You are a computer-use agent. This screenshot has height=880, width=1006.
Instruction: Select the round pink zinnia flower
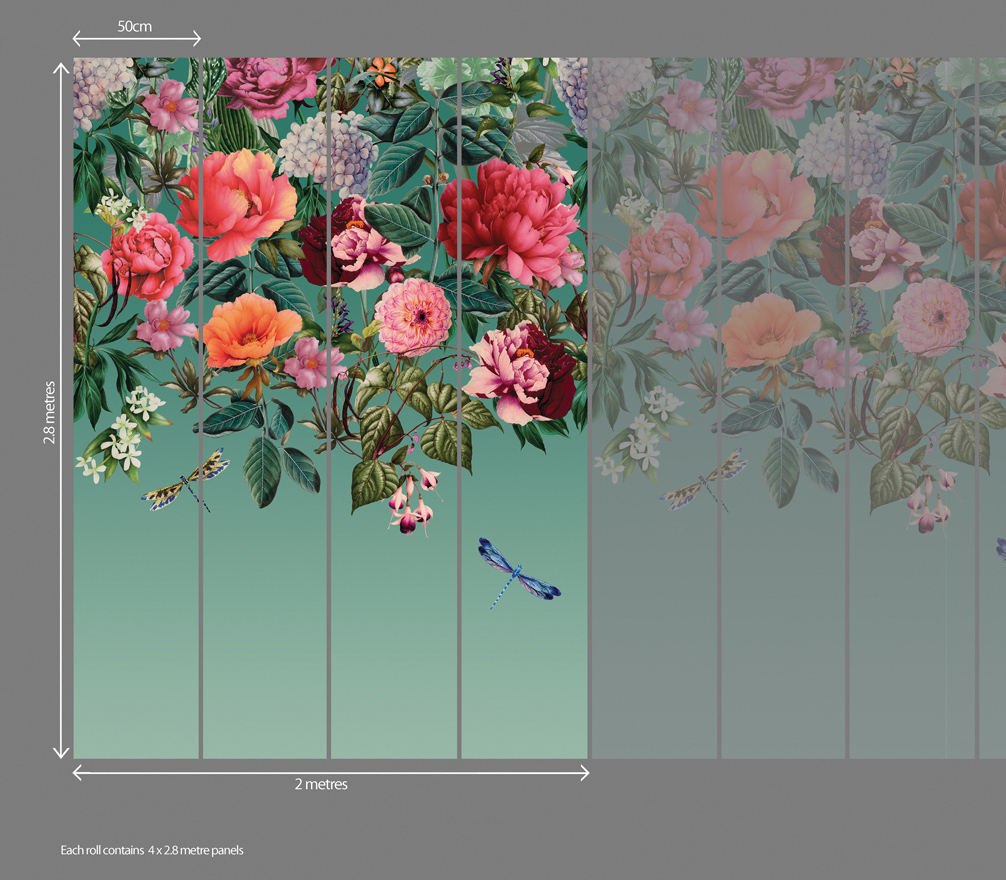[413, 317]
